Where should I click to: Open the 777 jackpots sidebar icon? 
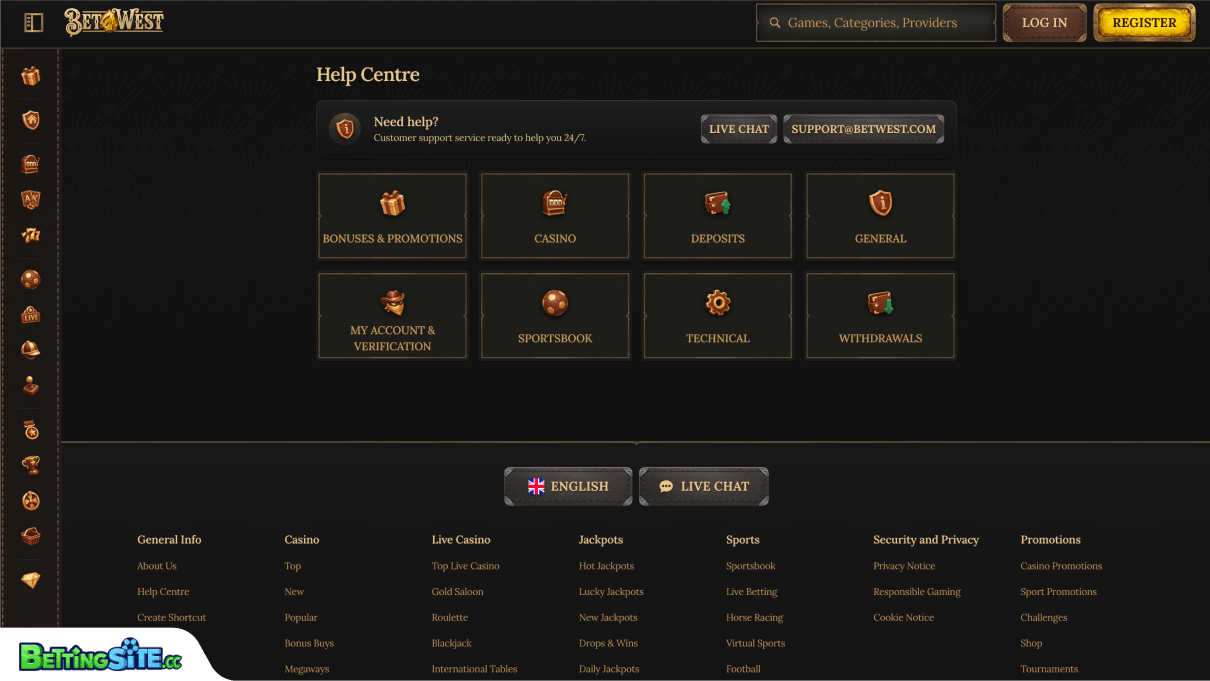(x=31, y=235)
